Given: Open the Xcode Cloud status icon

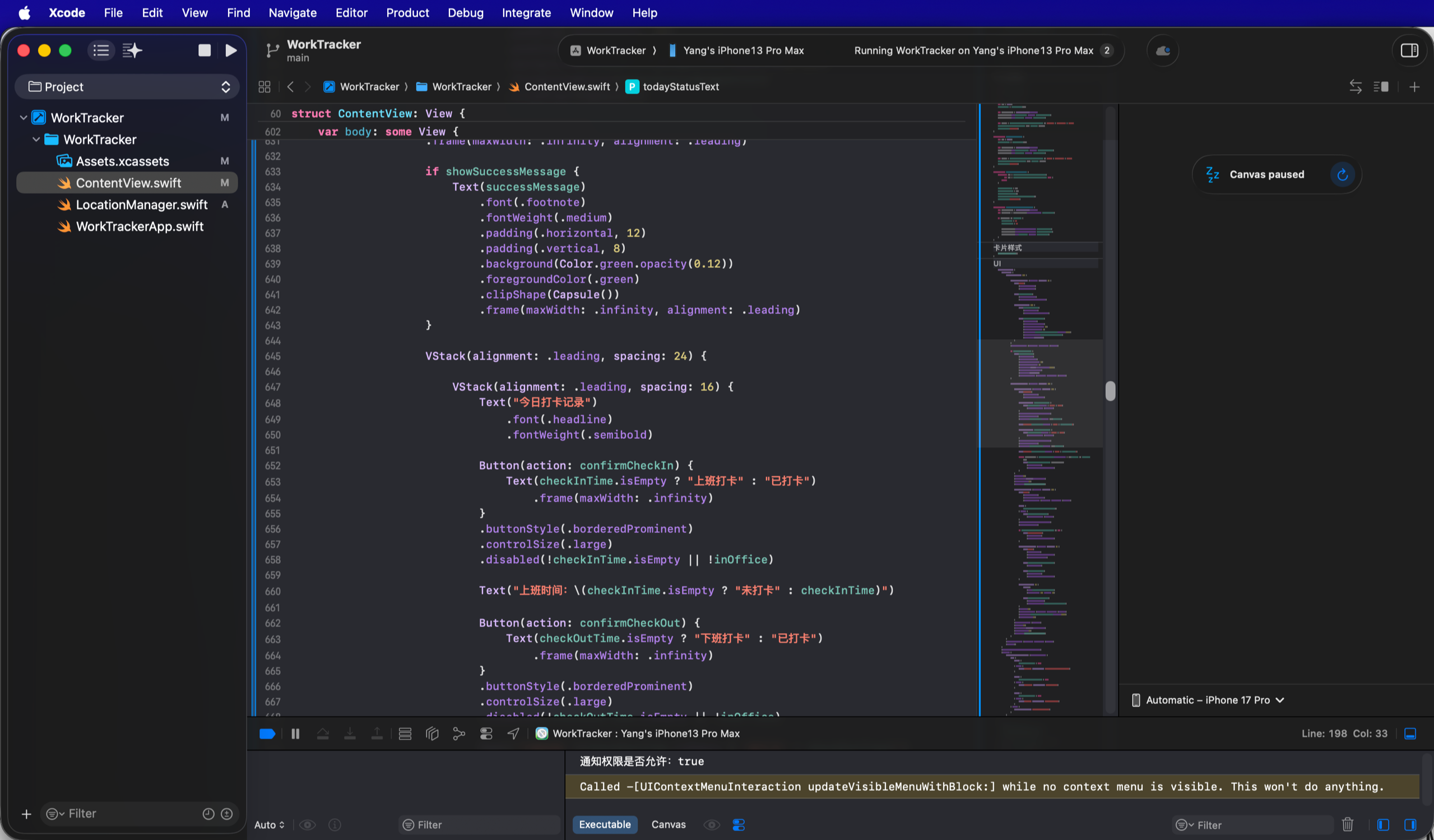Looking at the screenshot, I should [x=1163, y=50].
